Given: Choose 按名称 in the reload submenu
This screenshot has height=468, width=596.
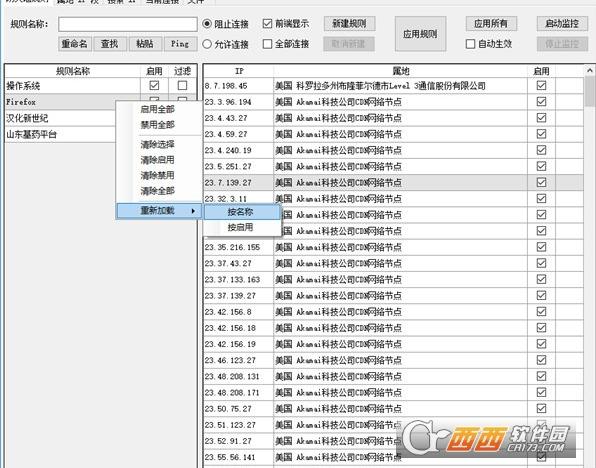Looking at the screenshot, I should [x=242, y=212].
